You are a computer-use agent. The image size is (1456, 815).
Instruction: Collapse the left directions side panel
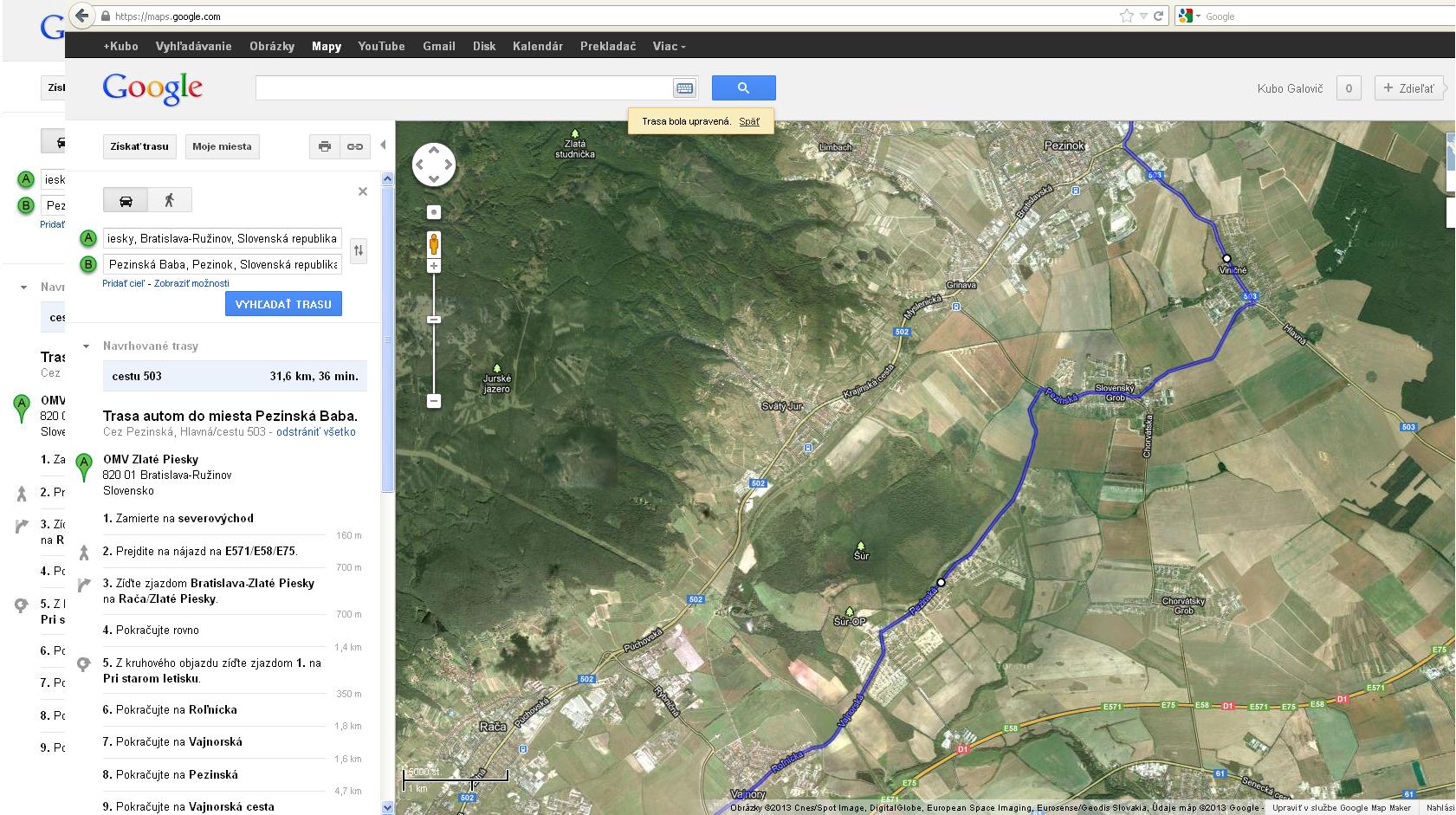[x=383, y=146]
